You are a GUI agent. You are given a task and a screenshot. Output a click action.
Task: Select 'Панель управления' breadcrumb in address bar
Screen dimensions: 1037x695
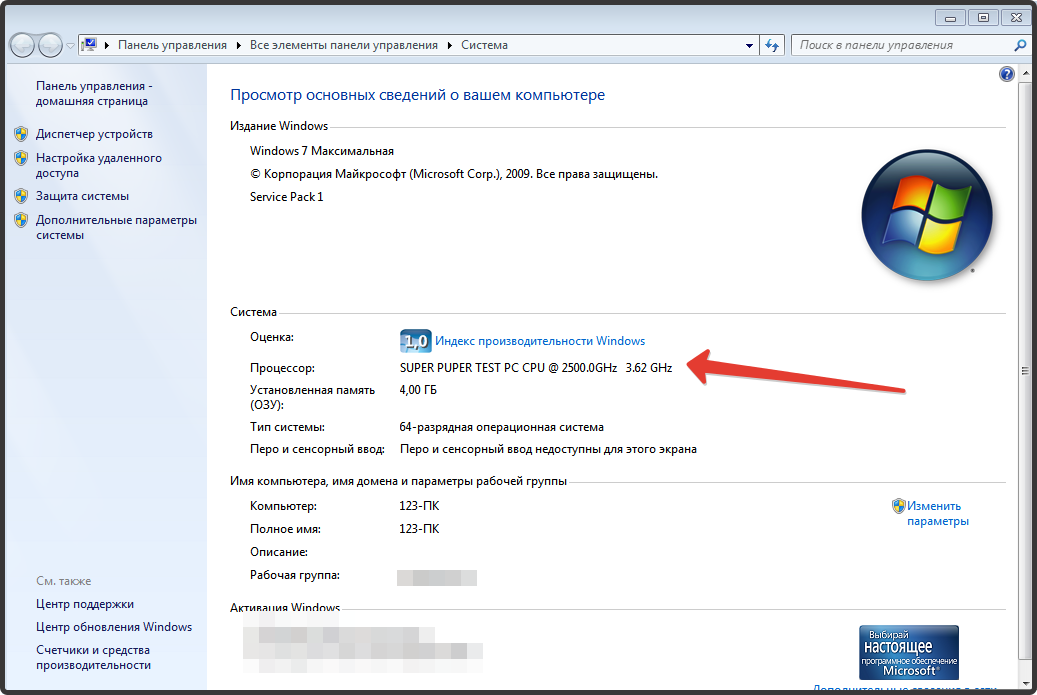tap(172, 45)
